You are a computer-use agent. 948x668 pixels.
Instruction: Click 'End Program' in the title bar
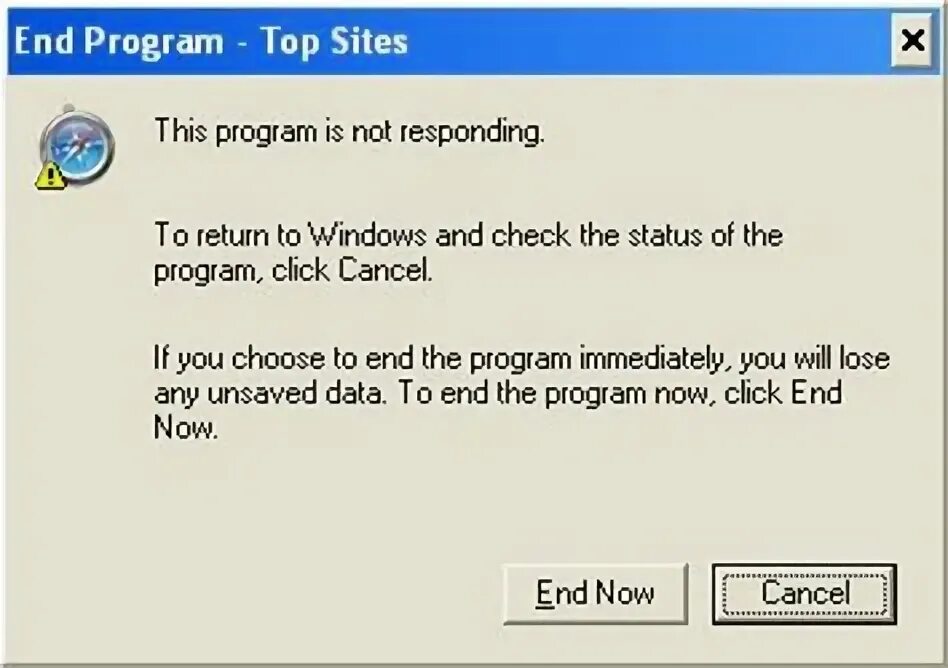(118, 42)
